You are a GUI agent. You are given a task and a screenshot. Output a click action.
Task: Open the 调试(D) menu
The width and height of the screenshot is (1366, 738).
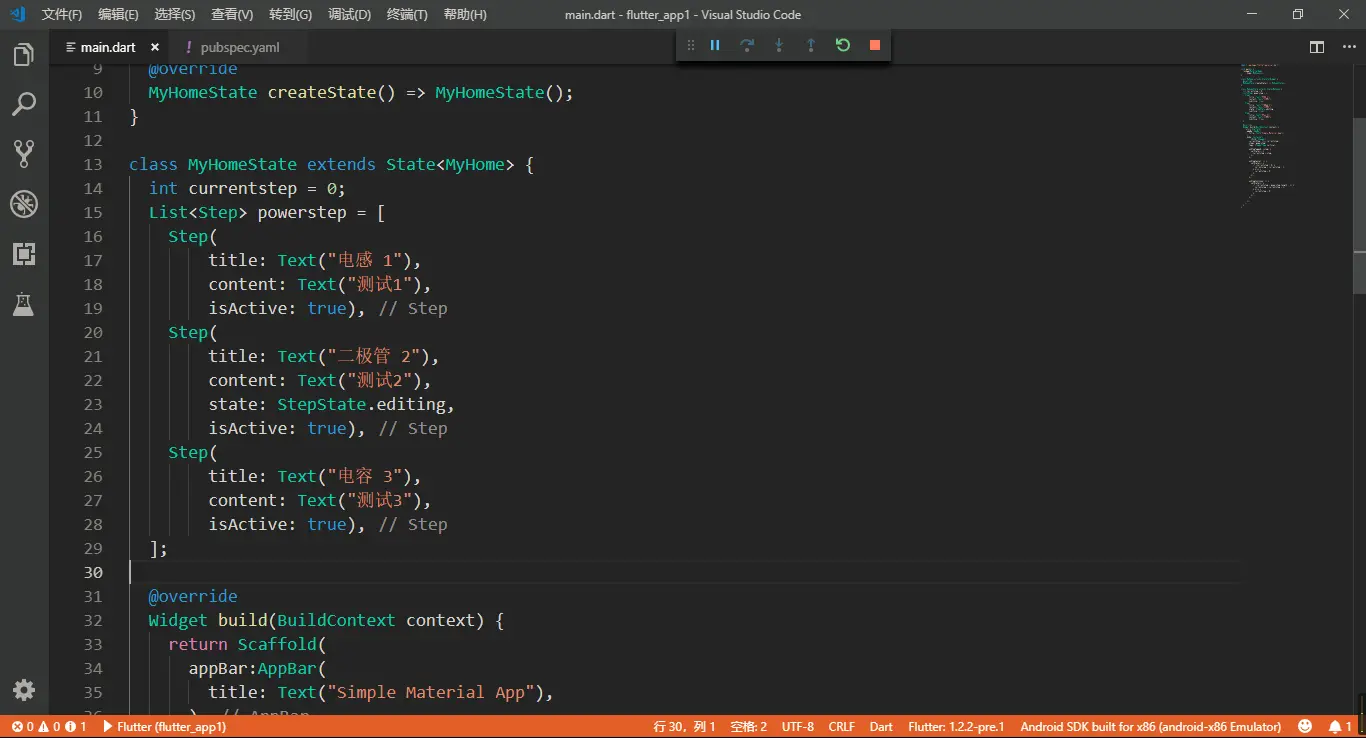coord(349,15)
